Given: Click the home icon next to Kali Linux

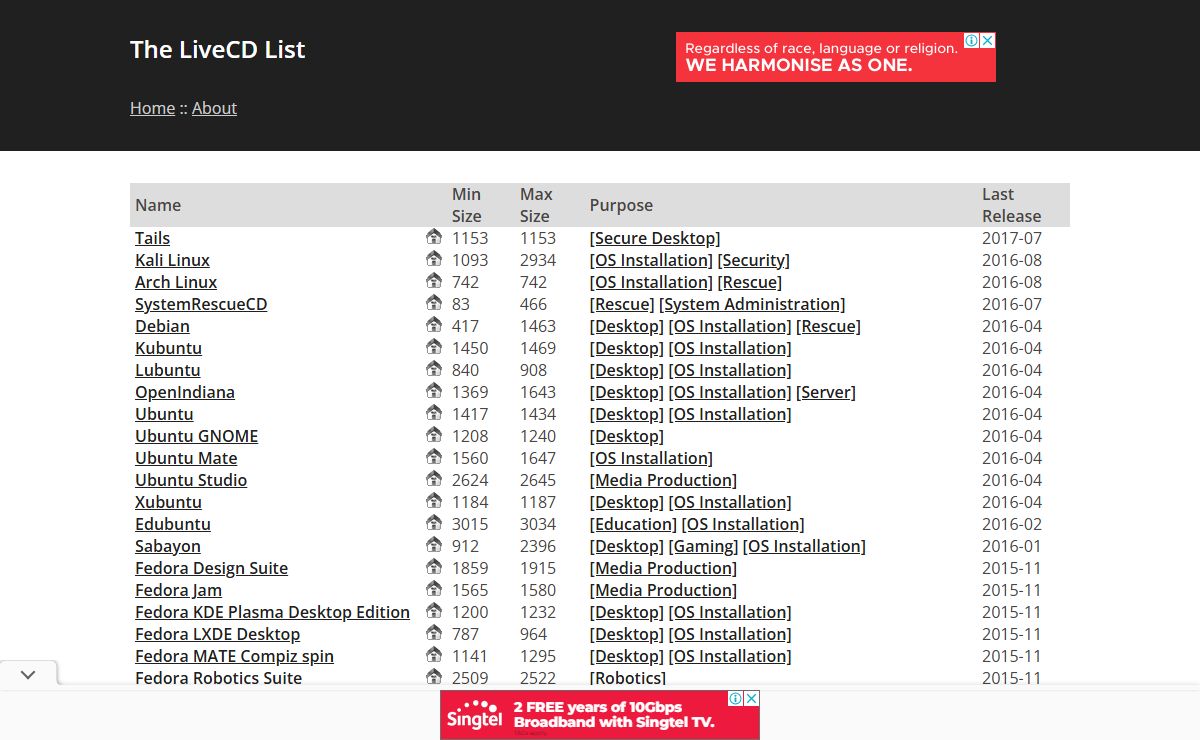Looking at the screenshot, I should click(434, 259).
